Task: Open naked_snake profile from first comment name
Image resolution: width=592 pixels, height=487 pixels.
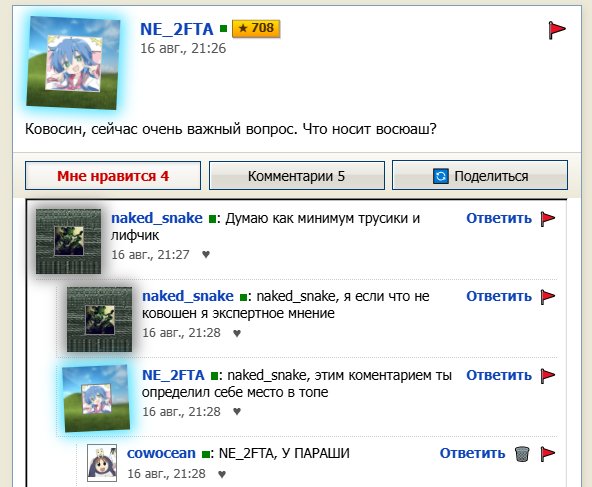Action: [x=157, y=219]
